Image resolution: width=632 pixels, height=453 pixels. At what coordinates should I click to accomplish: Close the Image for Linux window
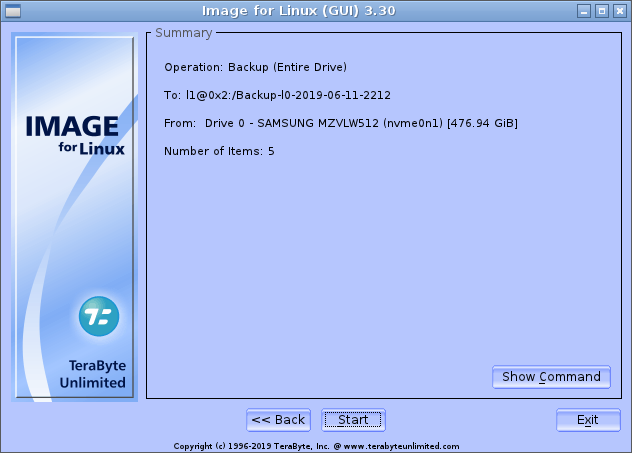[620, 11]
